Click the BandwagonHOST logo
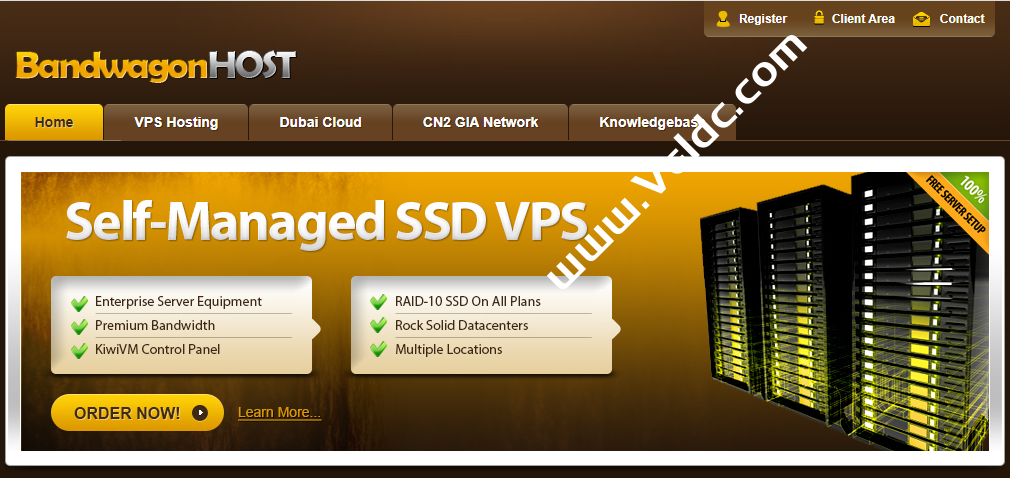1010x478 pixels. pyautogui.click(x=156, y=65)
